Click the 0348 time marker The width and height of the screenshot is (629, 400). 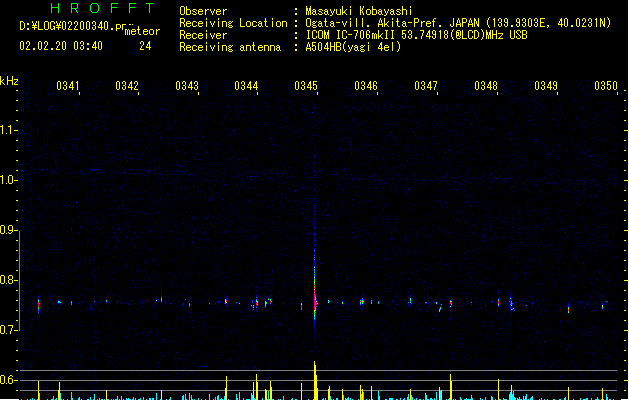(486, 86)
